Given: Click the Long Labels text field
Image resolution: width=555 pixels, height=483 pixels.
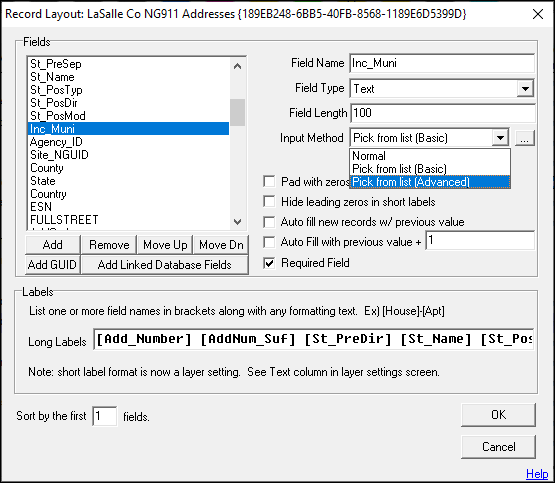Looking at the screenshot, I should [x=314, y=339].
